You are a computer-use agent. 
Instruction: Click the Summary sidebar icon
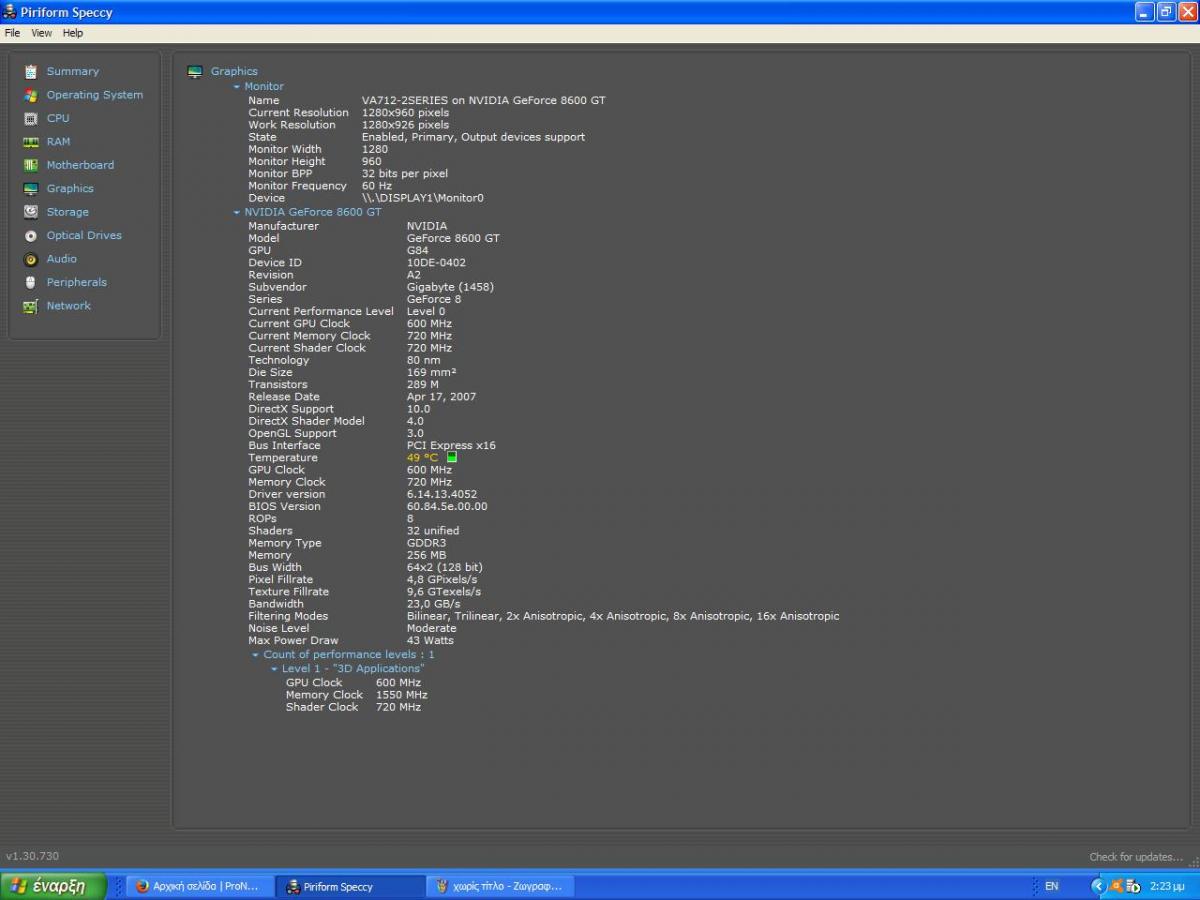click(x=31, y=72)
